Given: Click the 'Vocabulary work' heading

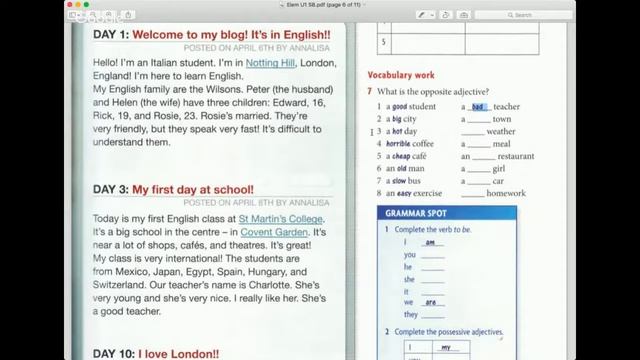Looking at the screenshot, I should (x=401, y=75).
